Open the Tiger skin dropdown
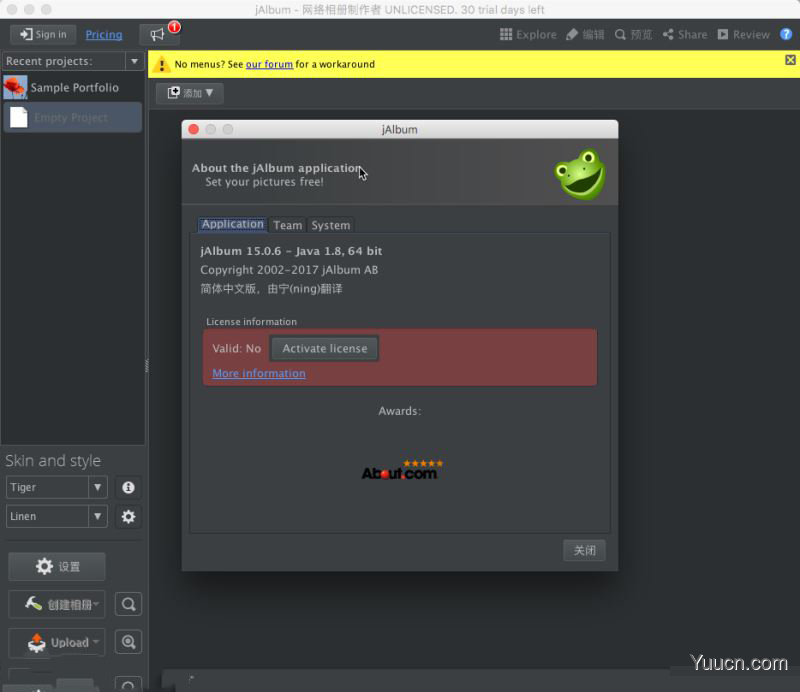 pyautogui.click(x=57, y=487)
